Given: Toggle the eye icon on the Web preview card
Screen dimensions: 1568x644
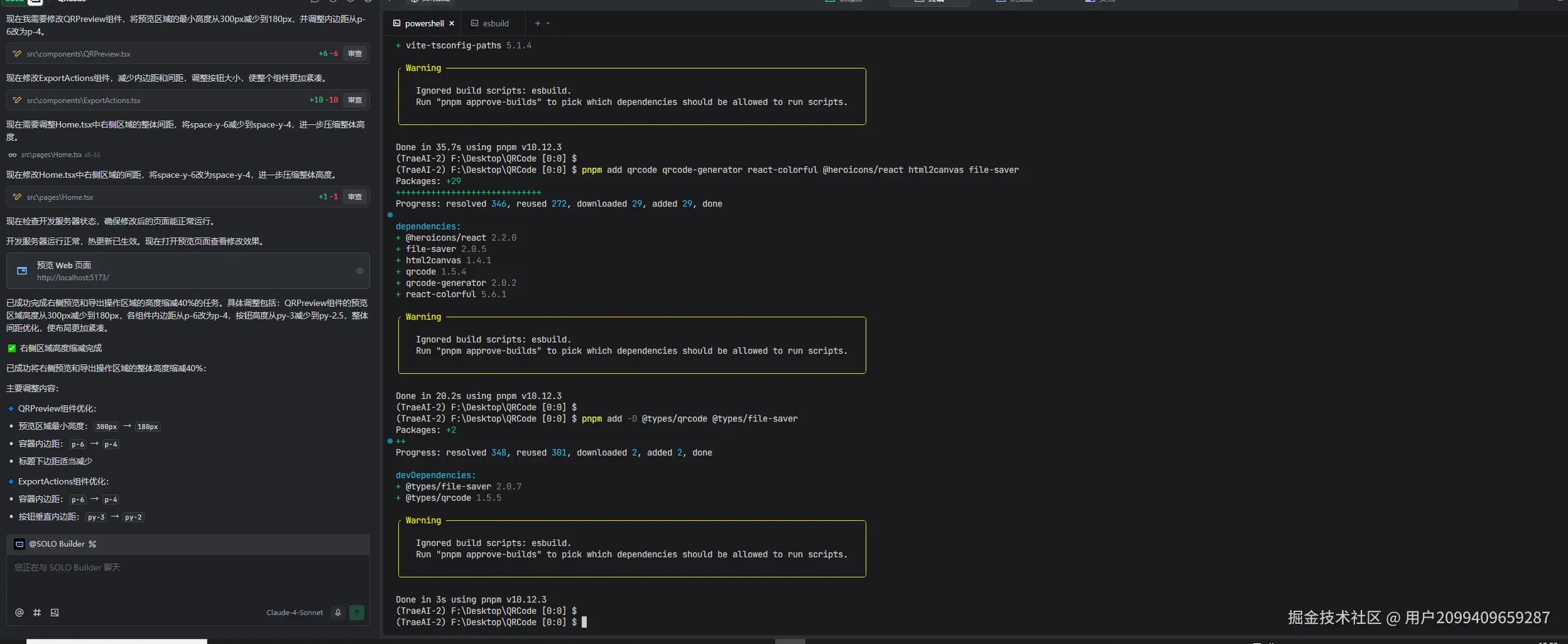Looking at the screenshot, I should [x=360, y=271].
